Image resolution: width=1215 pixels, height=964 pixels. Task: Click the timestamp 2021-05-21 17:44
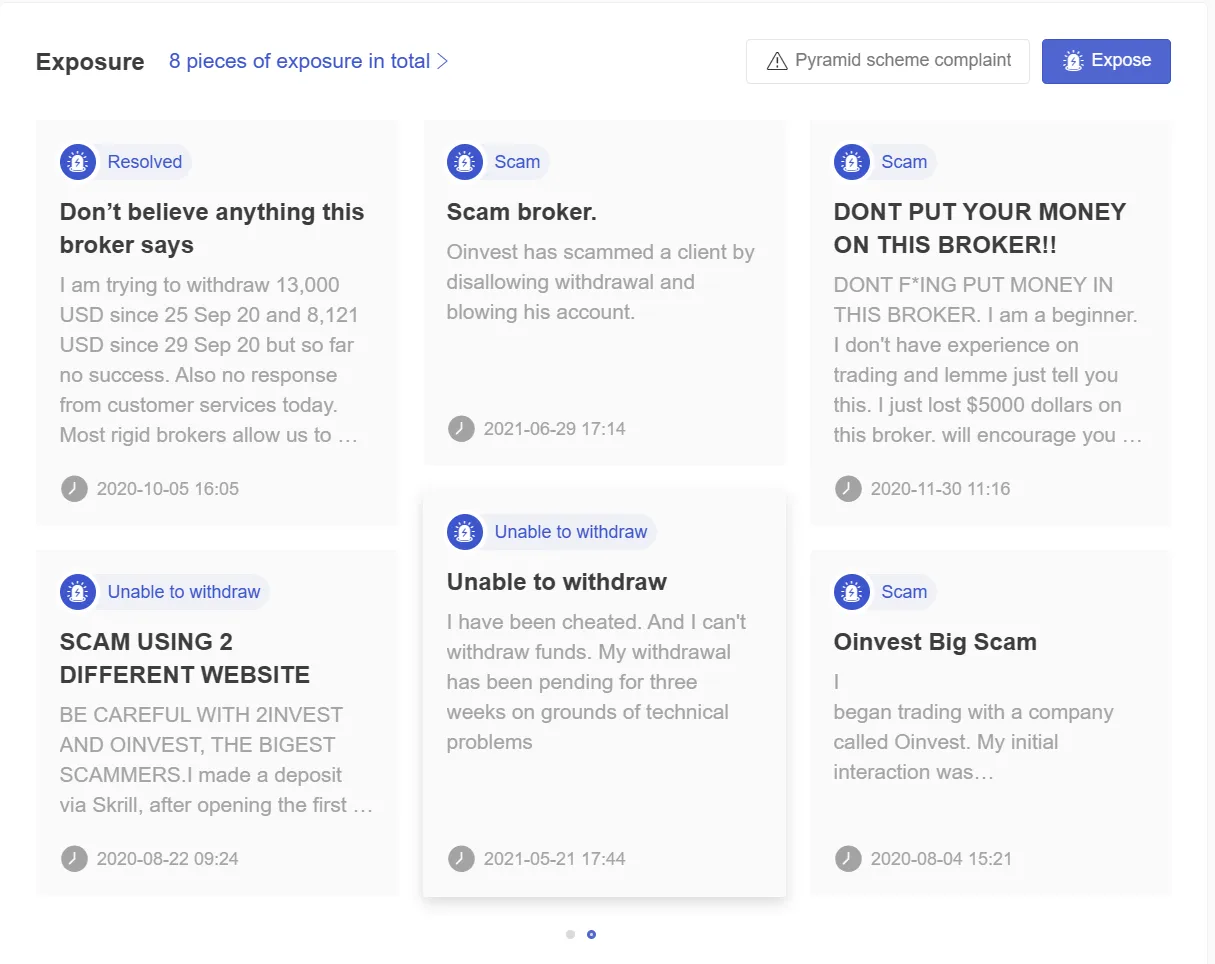tap(555, 859)
